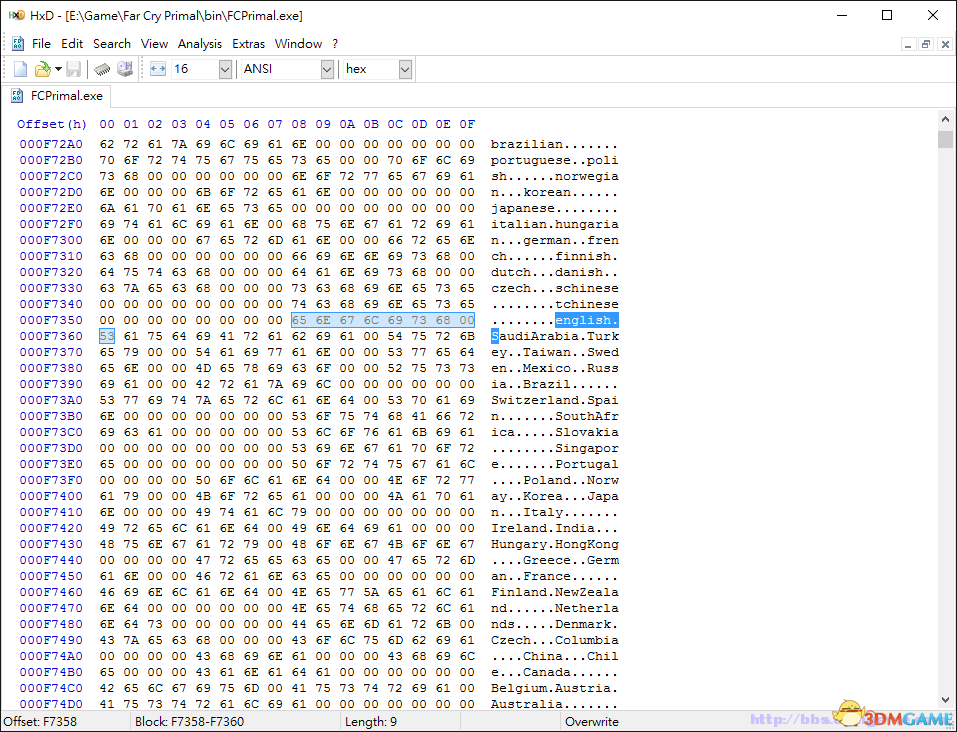
Task: Click the bytes-per-row width icon
Action: (158, 69)
